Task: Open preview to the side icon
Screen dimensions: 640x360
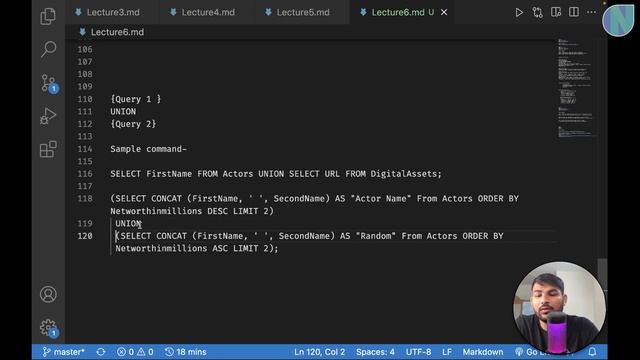Action: click(x=556, y=12)
